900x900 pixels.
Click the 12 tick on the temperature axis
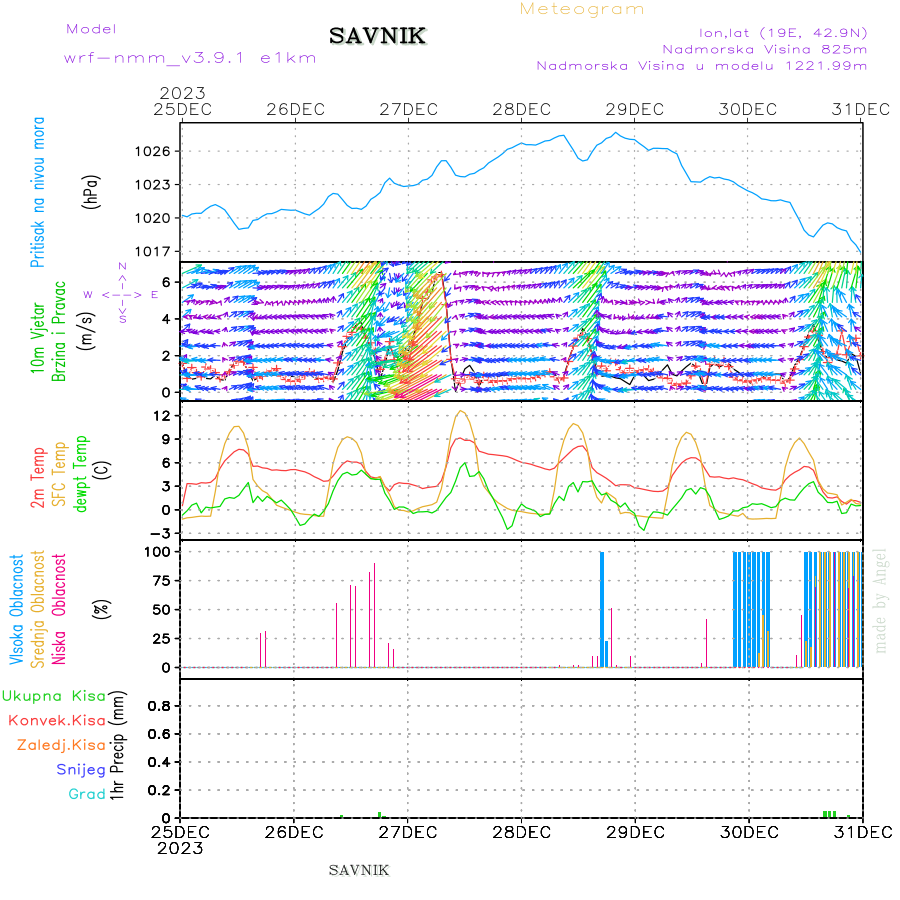tap(162, 416)
